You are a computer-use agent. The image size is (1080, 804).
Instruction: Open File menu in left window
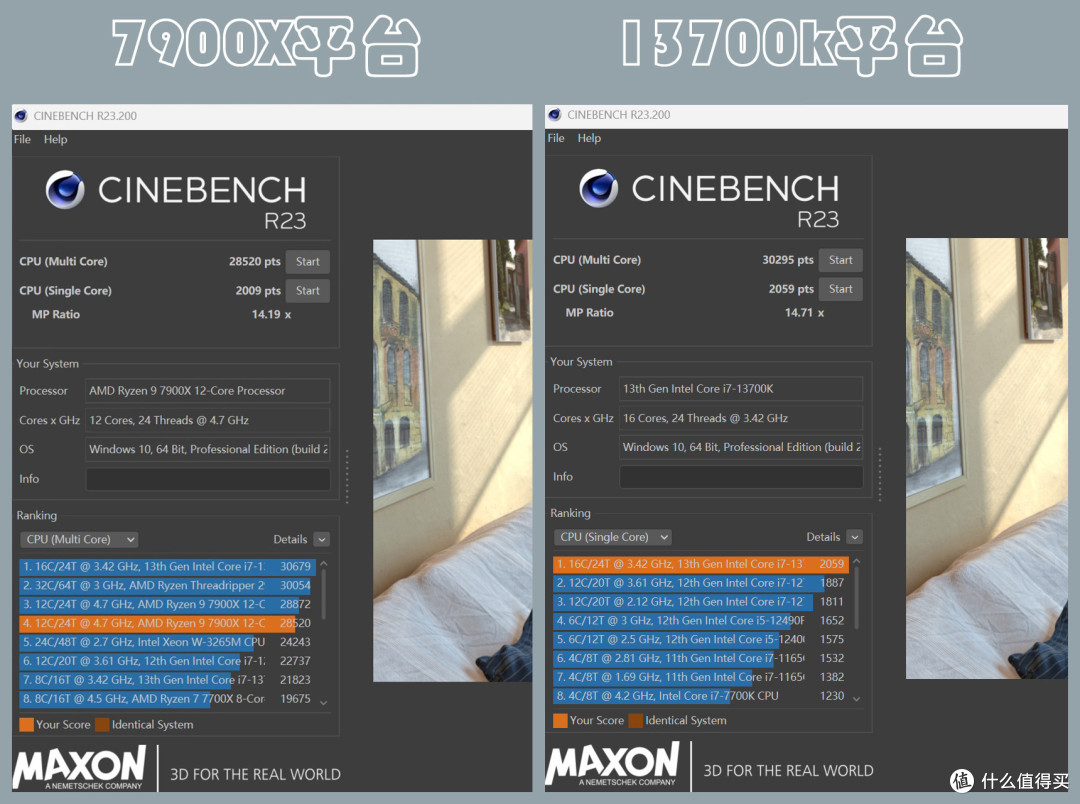[22, 139]
